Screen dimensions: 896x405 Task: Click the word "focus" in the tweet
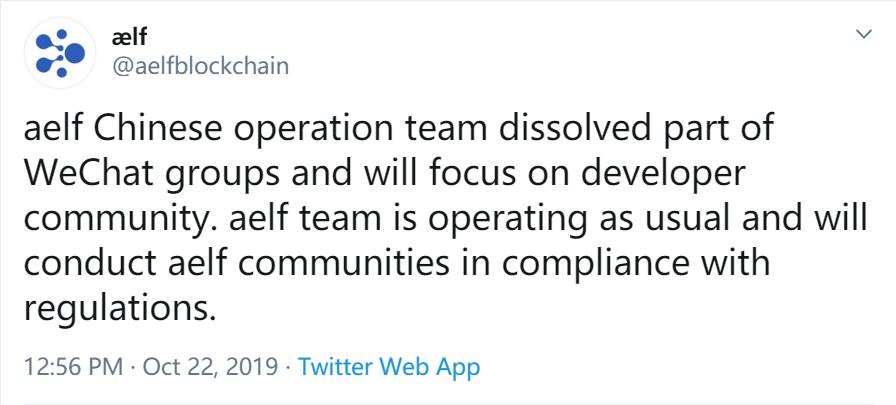467,174
